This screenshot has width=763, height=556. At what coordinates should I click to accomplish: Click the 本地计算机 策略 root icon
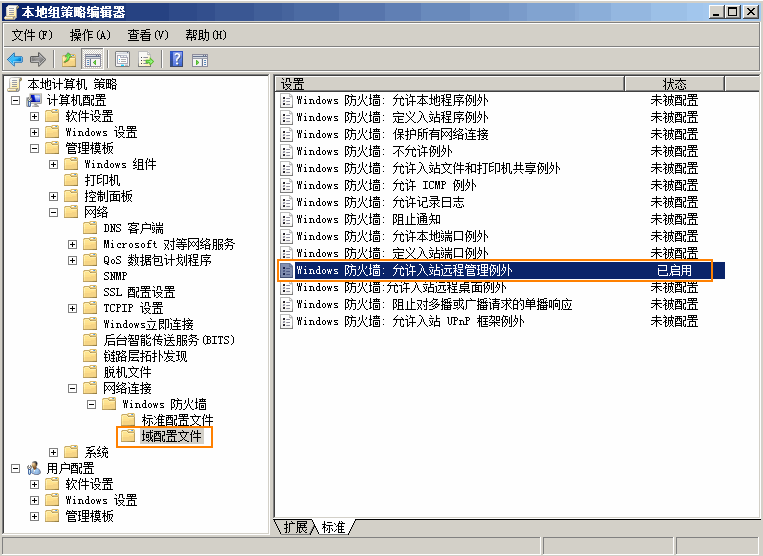pyautogui.click(x=16, y=84)
